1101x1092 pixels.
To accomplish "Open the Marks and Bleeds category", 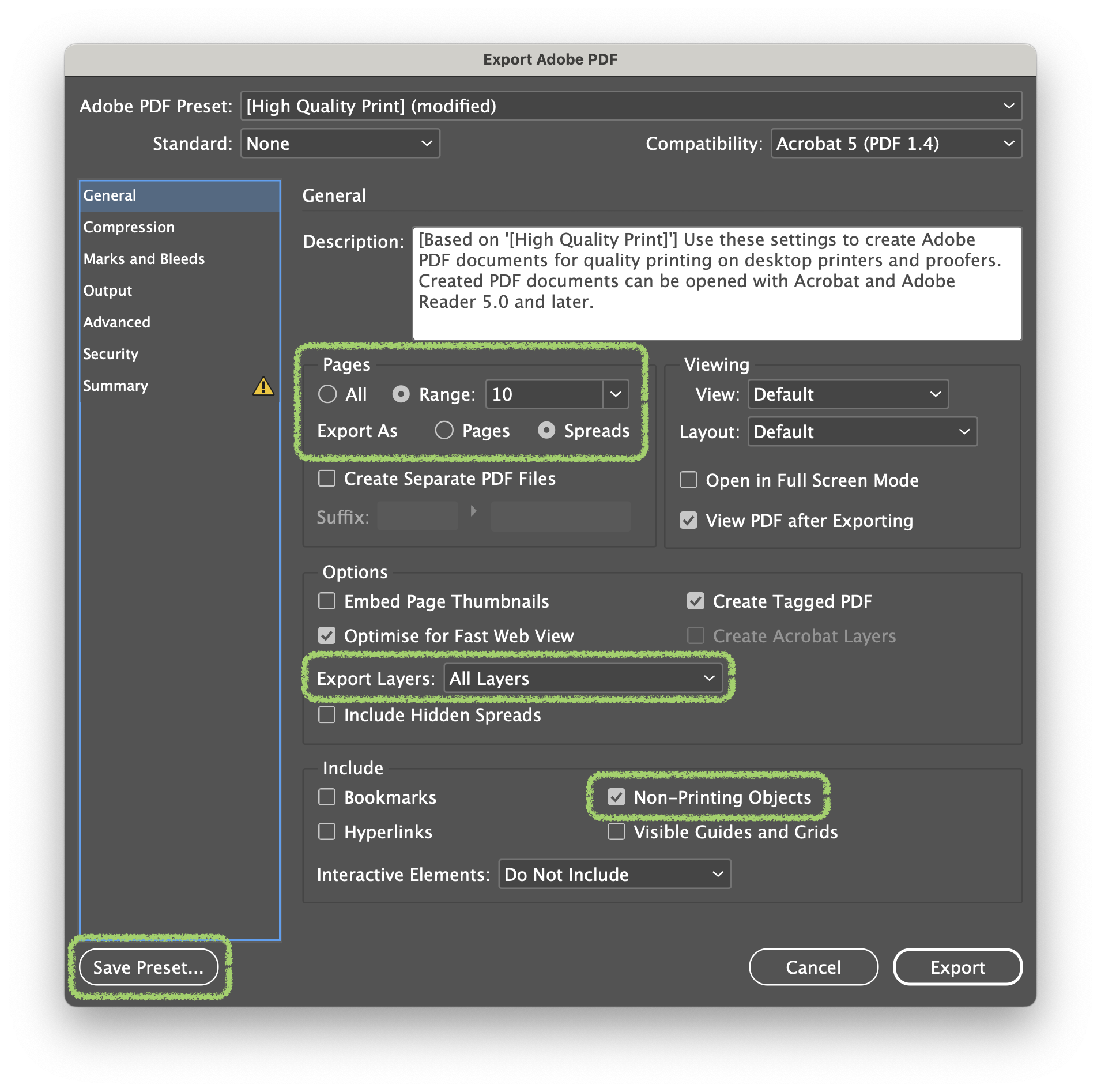I will (180, 259).
